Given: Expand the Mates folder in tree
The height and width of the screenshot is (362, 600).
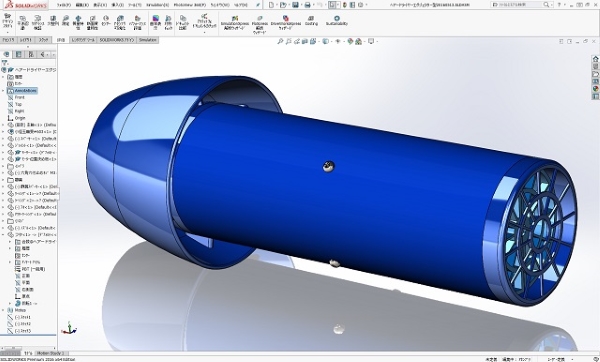Looking at the screenshot, I should 3,310.
